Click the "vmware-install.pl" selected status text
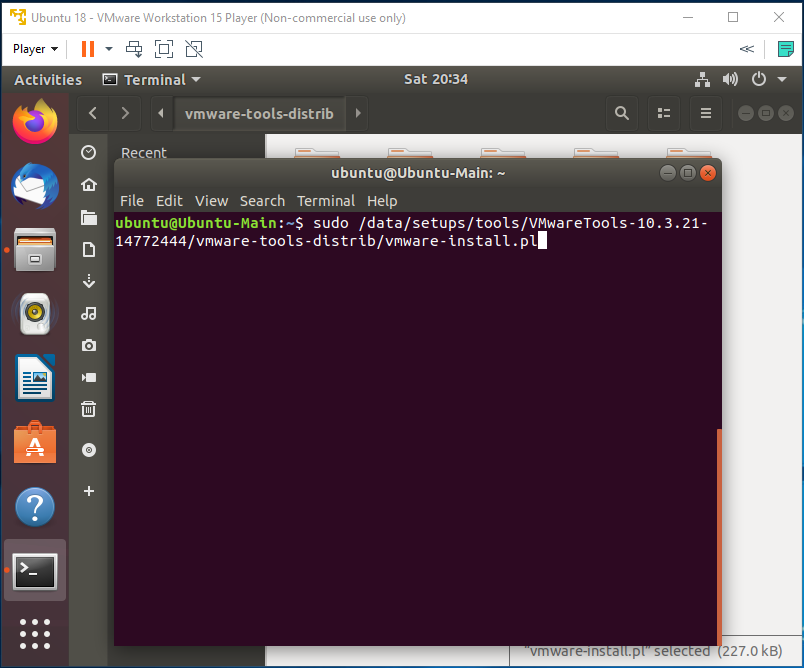 654,651
